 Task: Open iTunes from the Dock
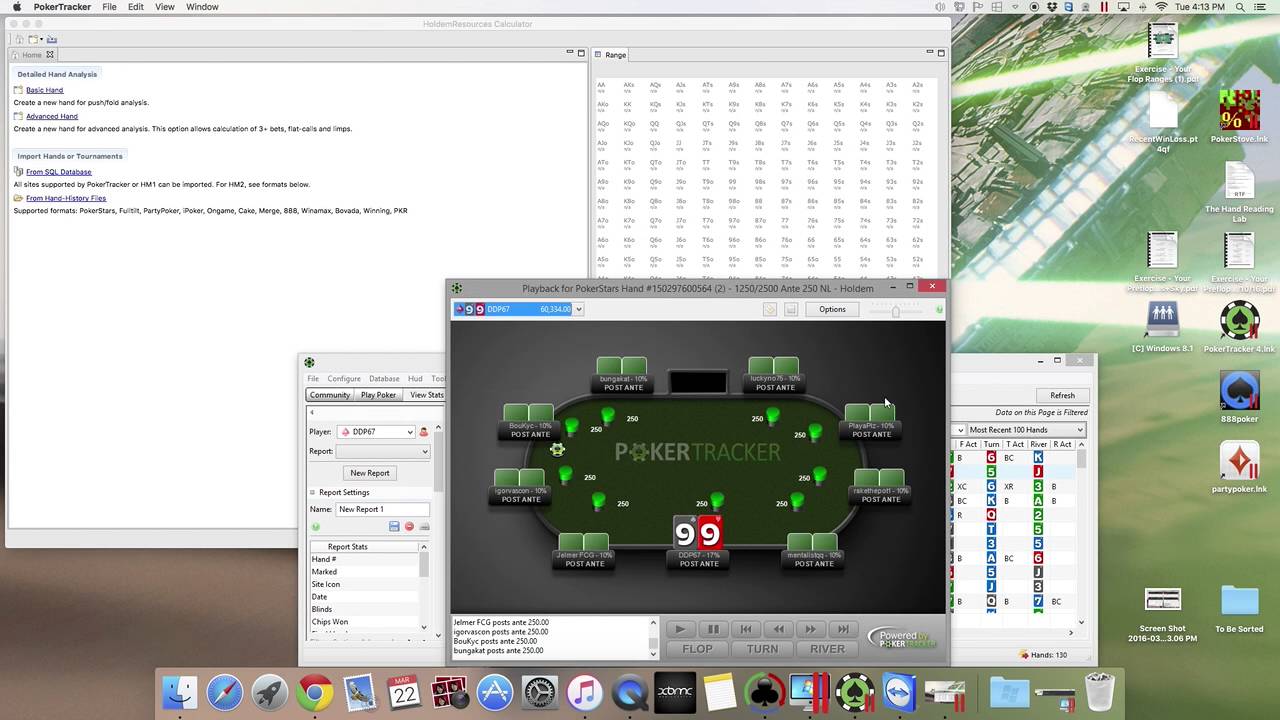pos(584,693)
